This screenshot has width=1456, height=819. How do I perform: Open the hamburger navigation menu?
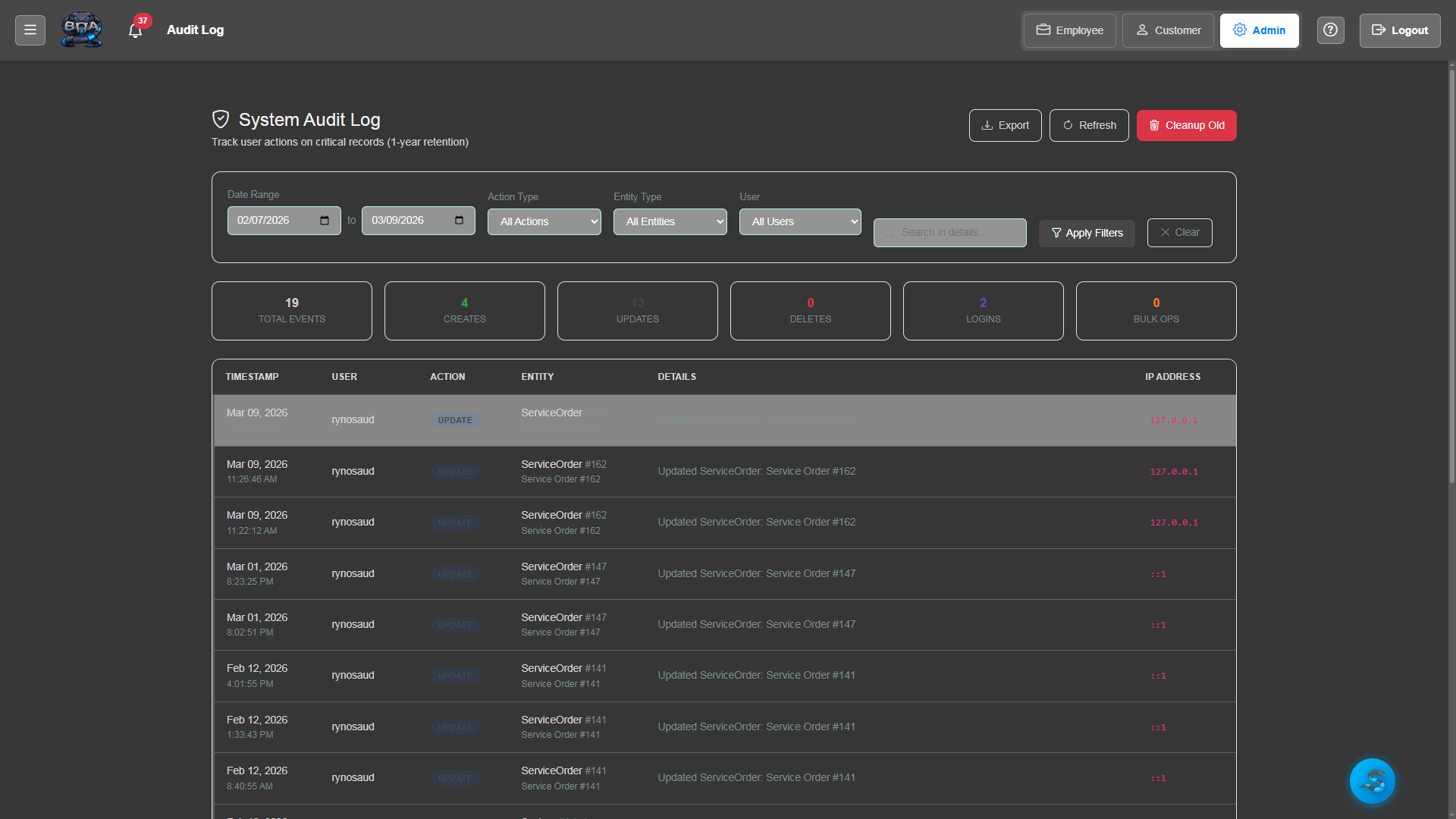tap(30, 30)
